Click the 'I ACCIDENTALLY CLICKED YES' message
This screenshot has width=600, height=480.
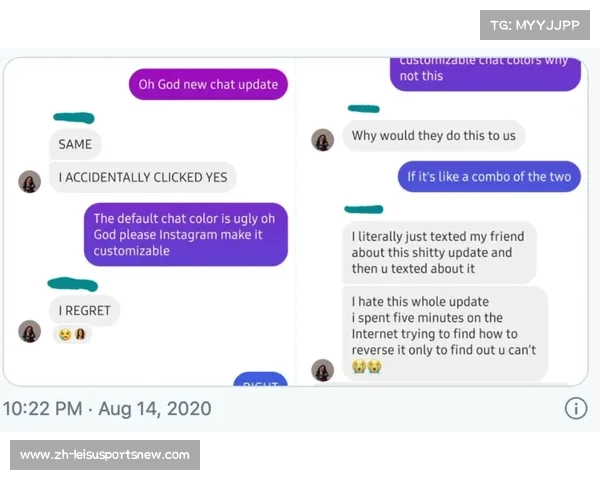click(x=143, y=177)
